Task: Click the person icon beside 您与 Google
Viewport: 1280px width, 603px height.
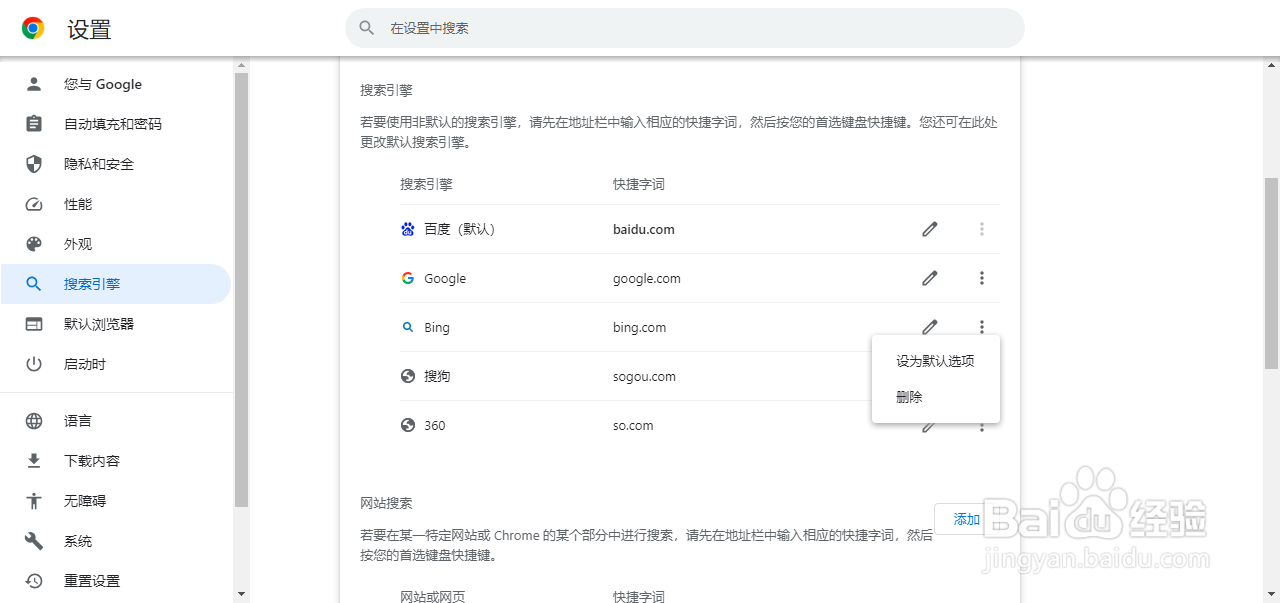Action: coord(34,84)
